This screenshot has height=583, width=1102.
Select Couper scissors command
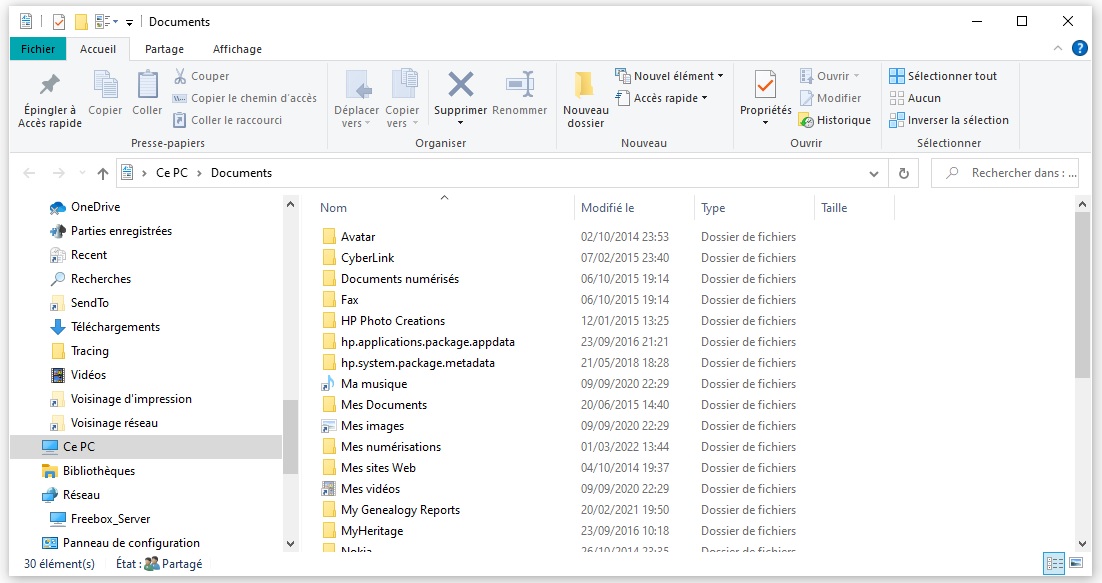[202, 76]
